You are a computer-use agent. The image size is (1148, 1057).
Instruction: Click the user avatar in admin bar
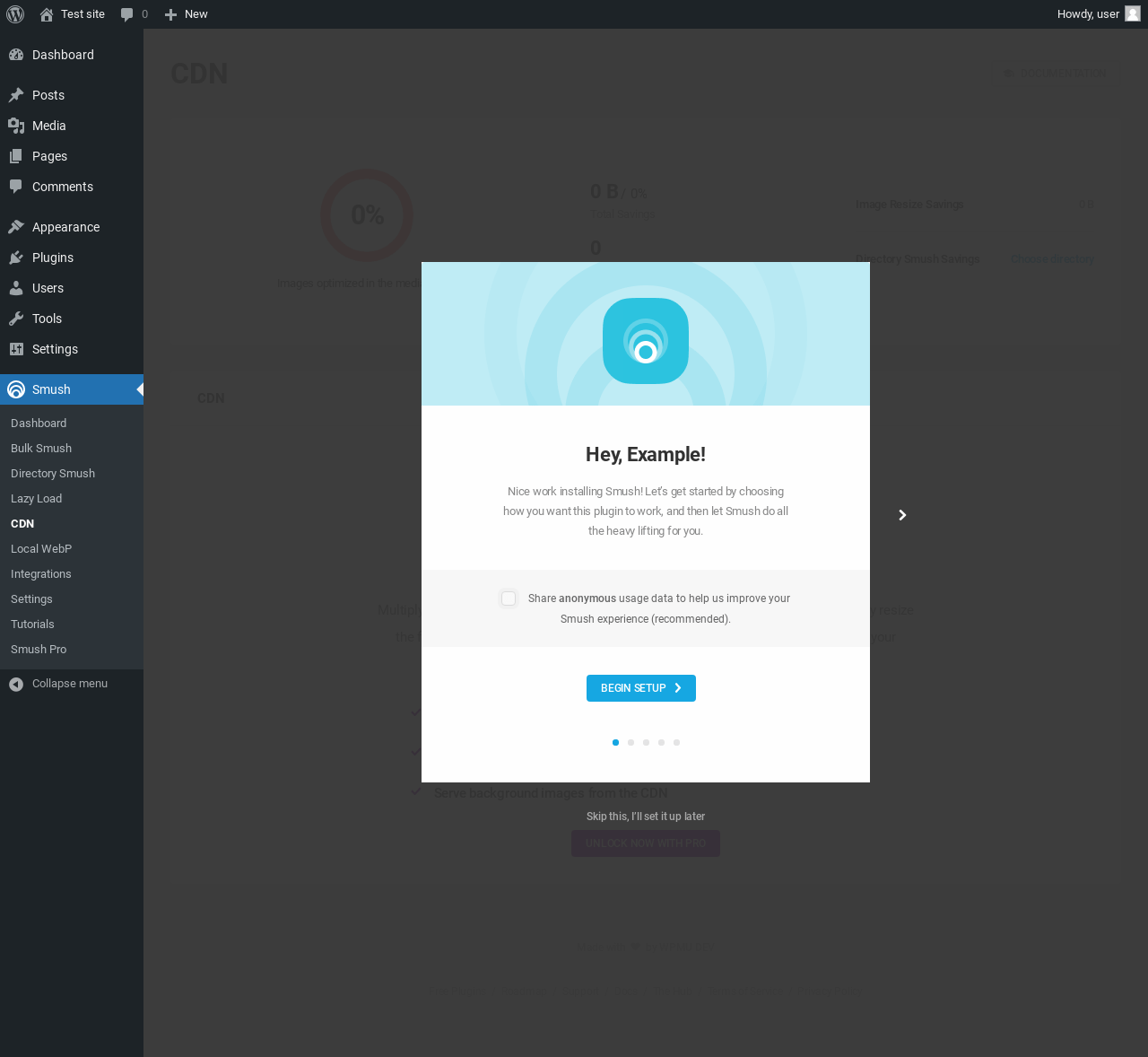[1133, 13]
